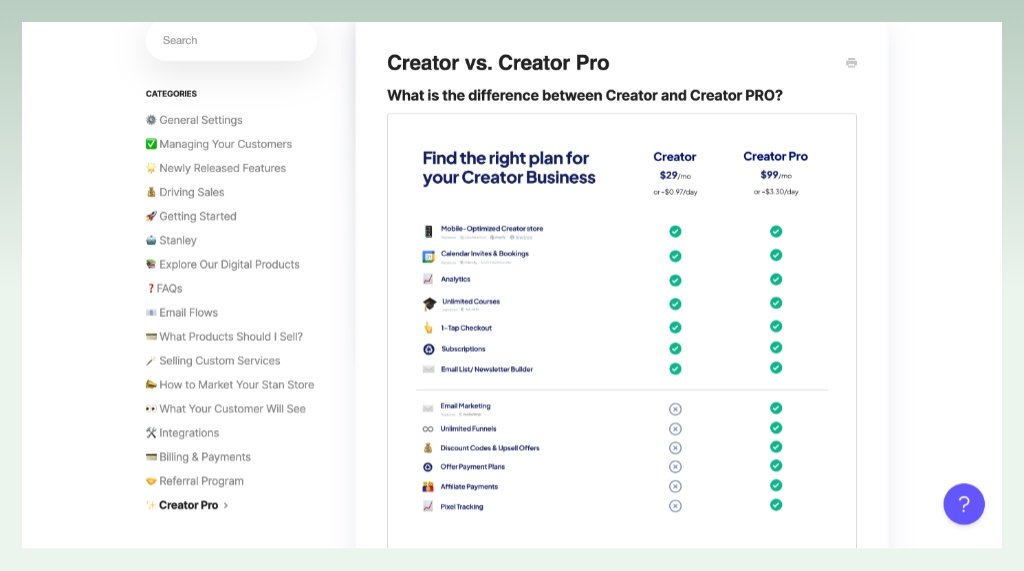
Task: Click the Creator X mark for Affiliate Payments
Action: click(675, 487)
